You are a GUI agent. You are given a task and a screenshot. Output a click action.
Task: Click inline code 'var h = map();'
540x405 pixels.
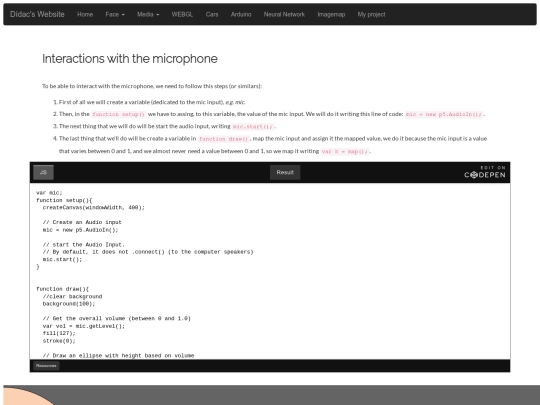point(345,151)
